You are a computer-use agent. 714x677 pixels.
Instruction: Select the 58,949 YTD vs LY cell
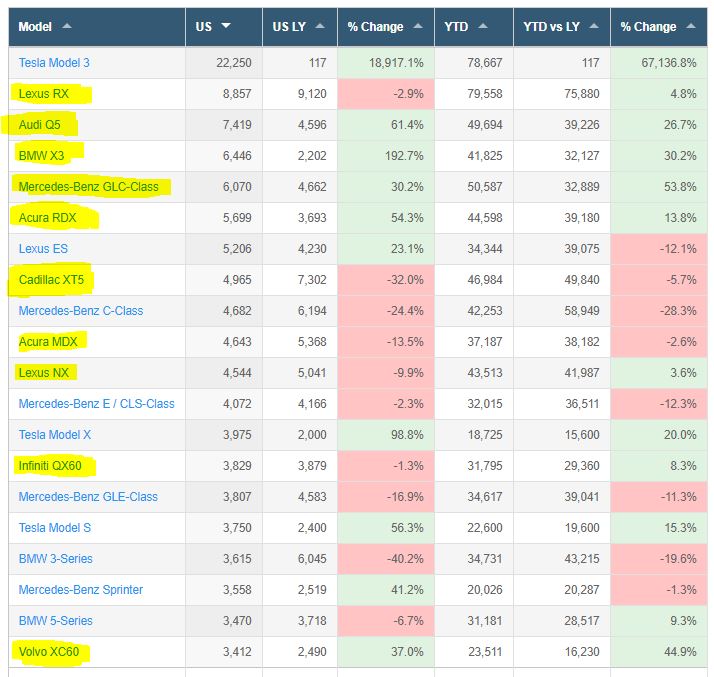click(562, 311)
